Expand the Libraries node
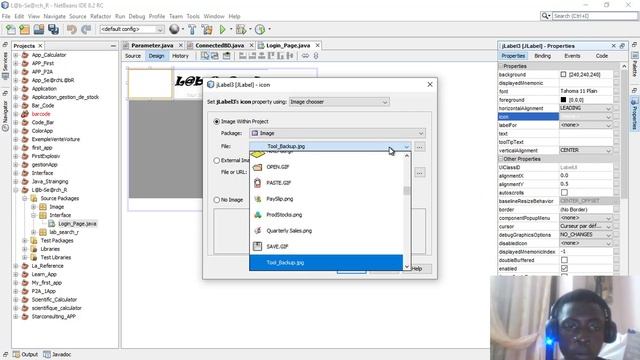The width and height of the screenshot is (640, 360). click(25, 249)
